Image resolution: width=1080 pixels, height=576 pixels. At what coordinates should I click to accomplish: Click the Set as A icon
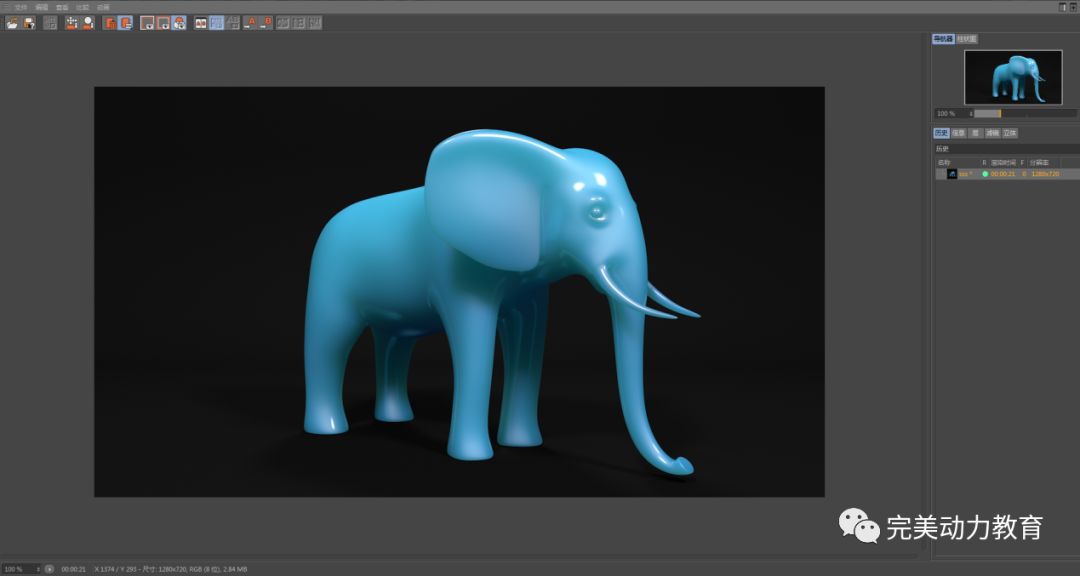pyautogui.click(x=250, y=22)
